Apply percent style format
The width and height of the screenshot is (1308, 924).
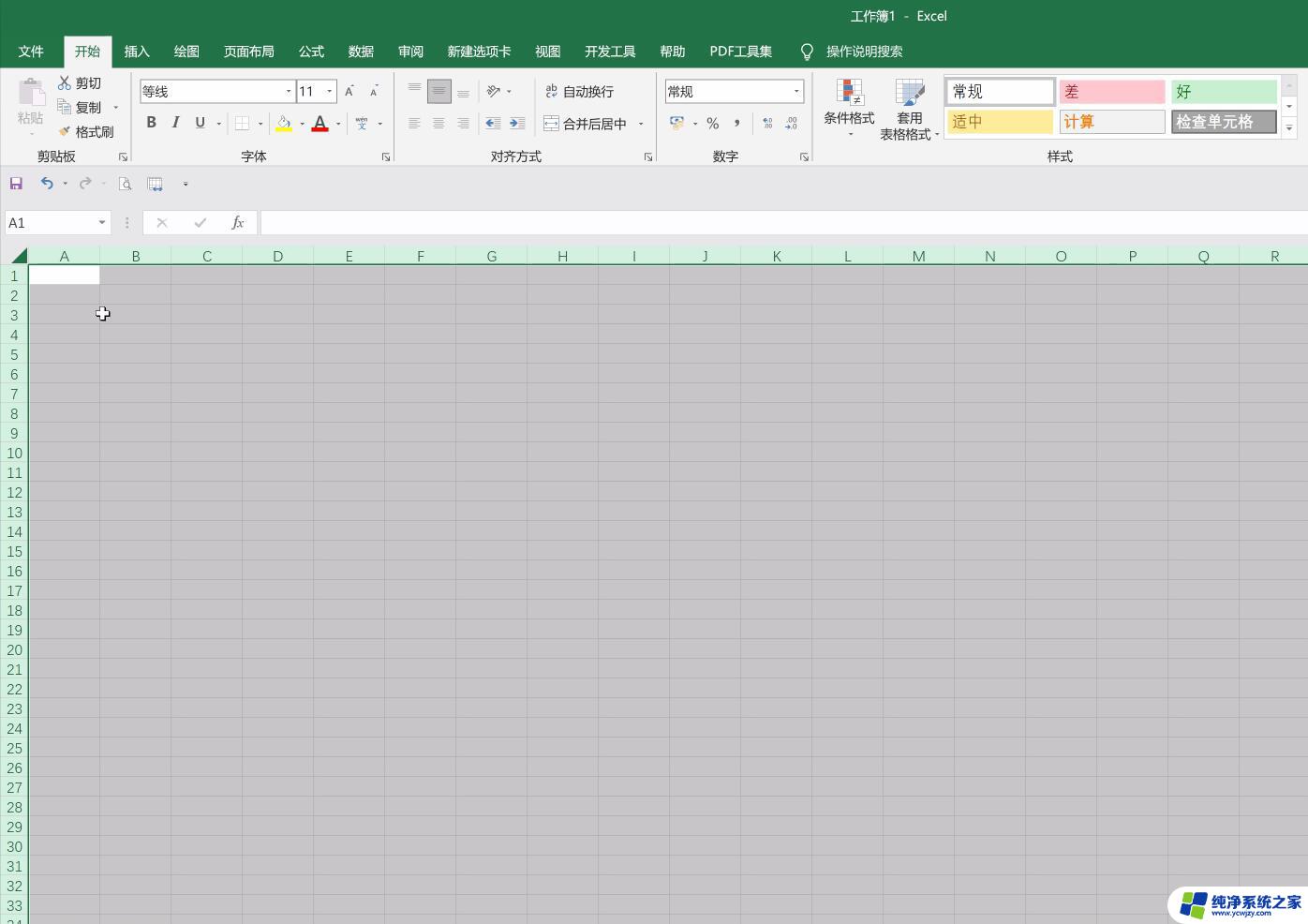(713, 123)
